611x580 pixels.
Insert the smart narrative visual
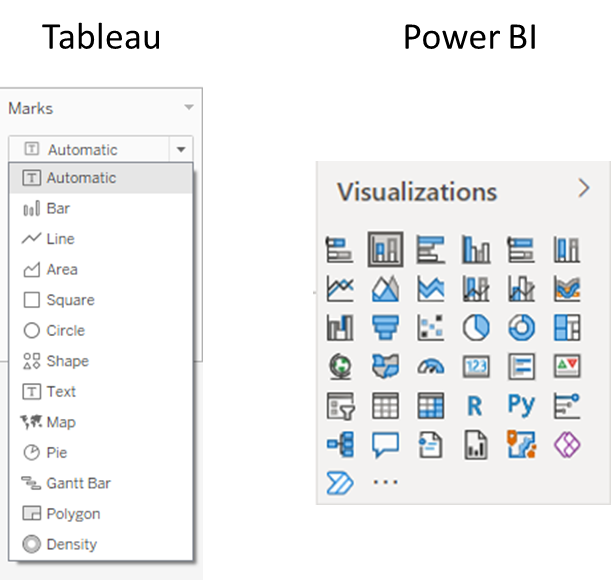431,445
